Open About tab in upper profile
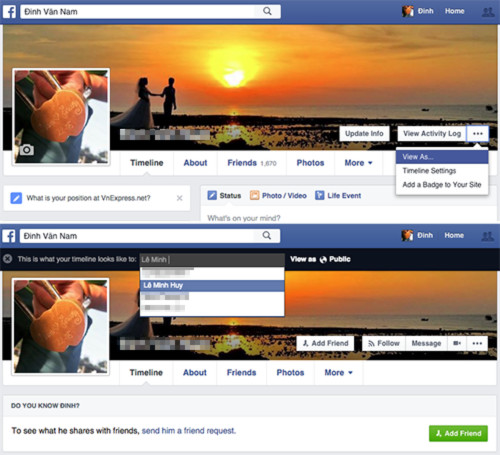500x455 pixels. click(195, 163)
